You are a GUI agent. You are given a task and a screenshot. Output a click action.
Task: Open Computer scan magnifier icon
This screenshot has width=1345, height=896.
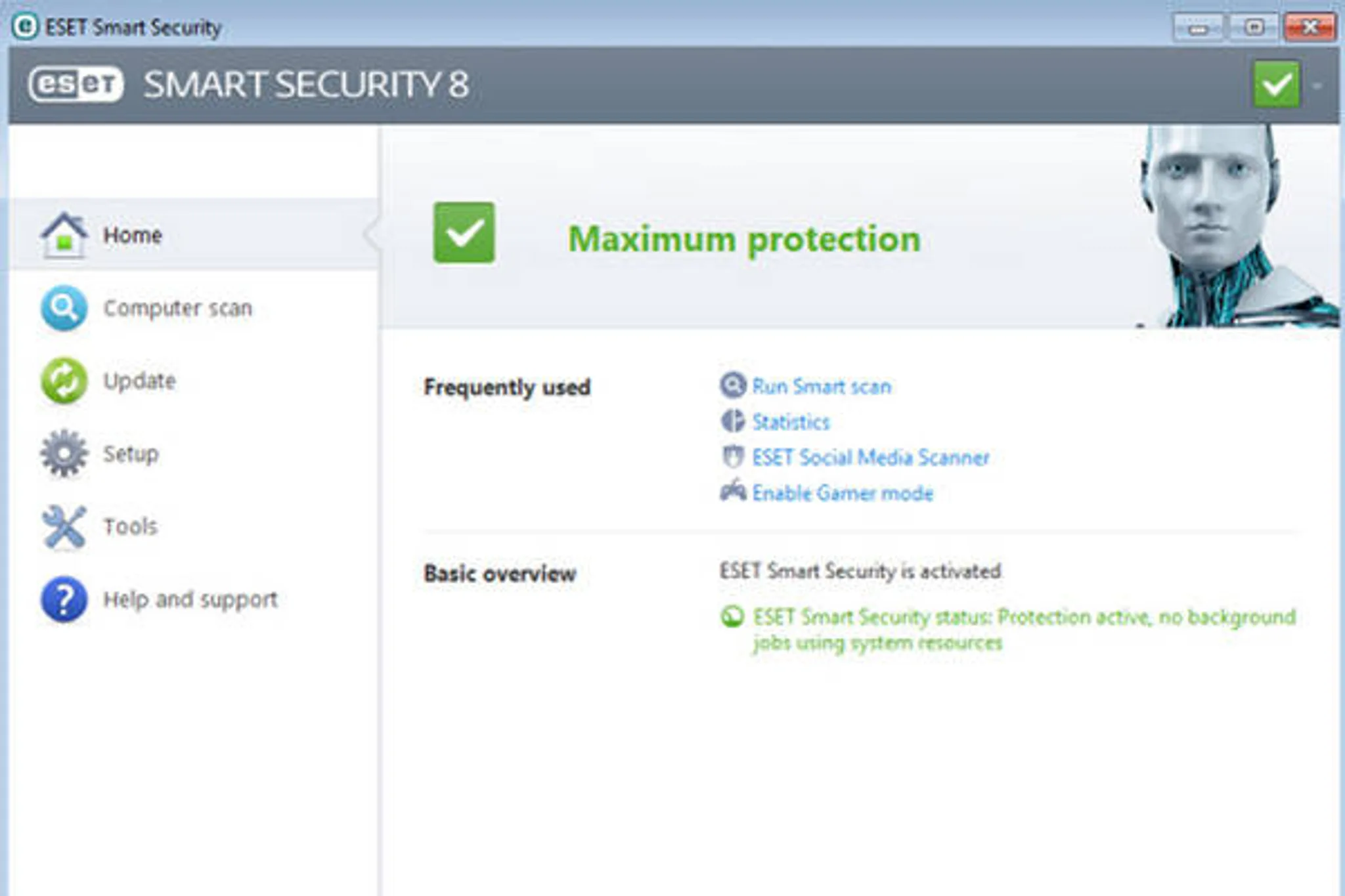pos(64,308)
